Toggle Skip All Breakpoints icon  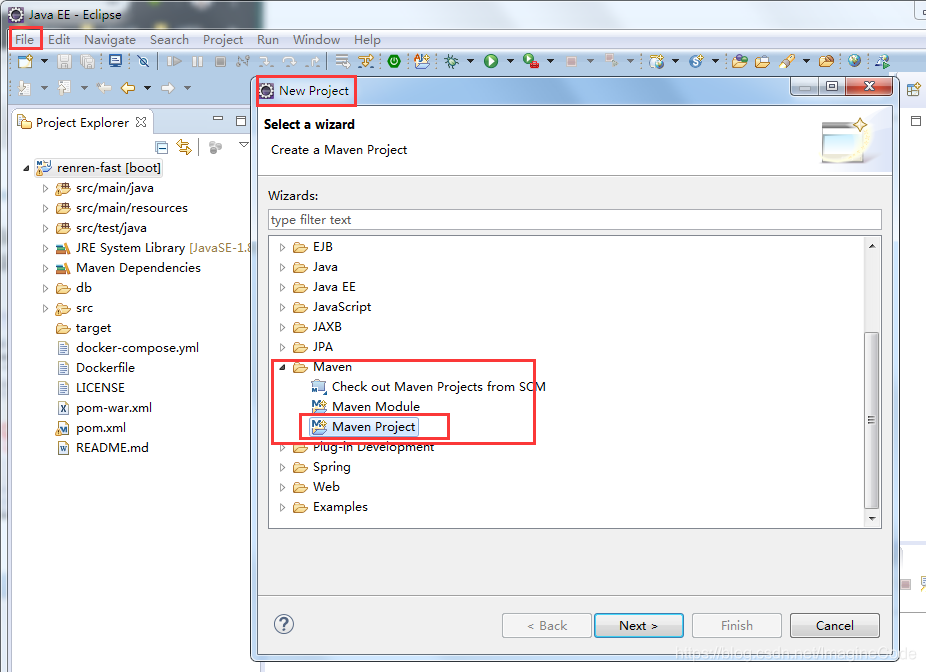coord(143,61)
